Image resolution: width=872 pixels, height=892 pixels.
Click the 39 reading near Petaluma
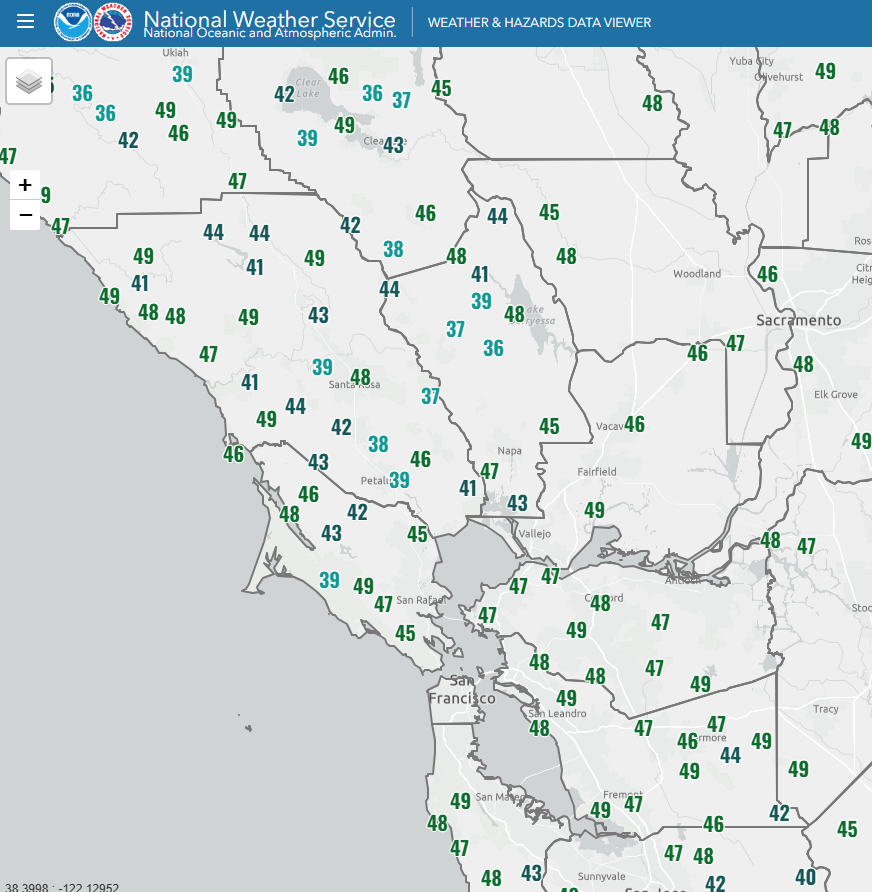[399, 480]
